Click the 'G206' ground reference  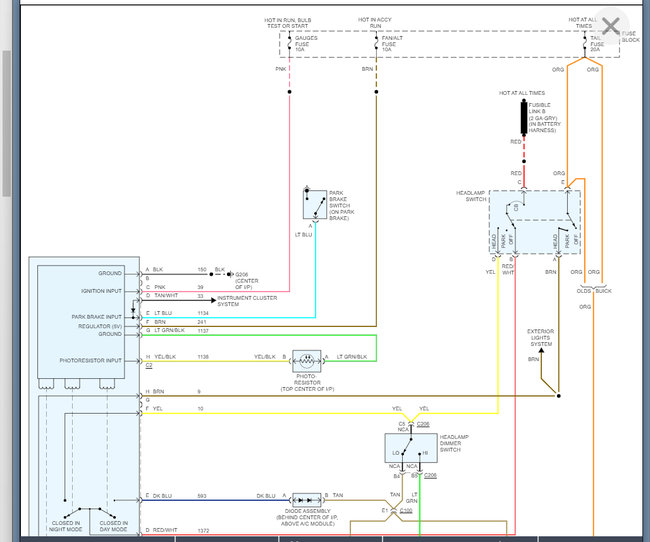pos(242,275)
